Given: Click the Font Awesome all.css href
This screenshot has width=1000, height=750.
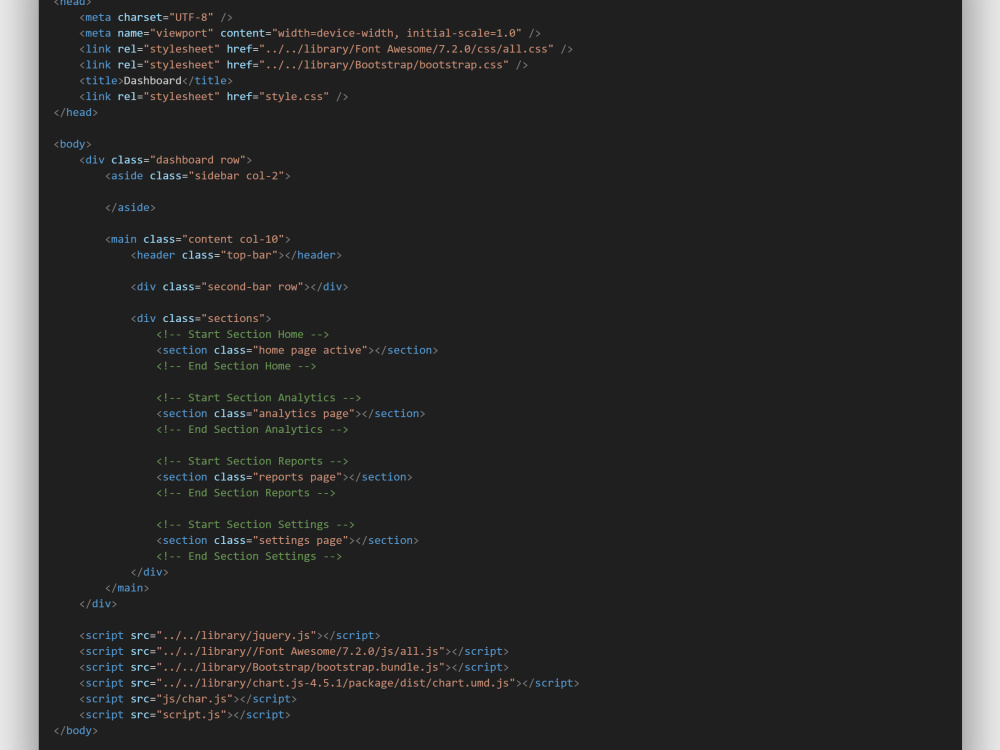Looking at the screenshot, I should click(x=406, y=49).
